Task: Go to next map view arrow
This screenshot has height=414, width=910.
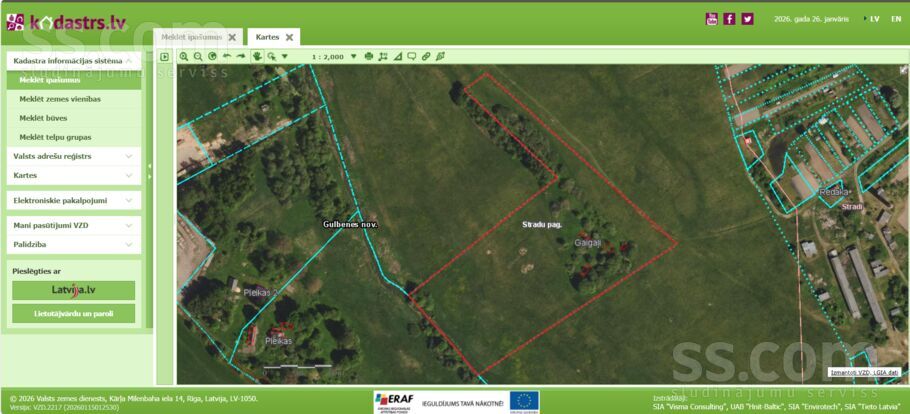Action: coord(241,56)
